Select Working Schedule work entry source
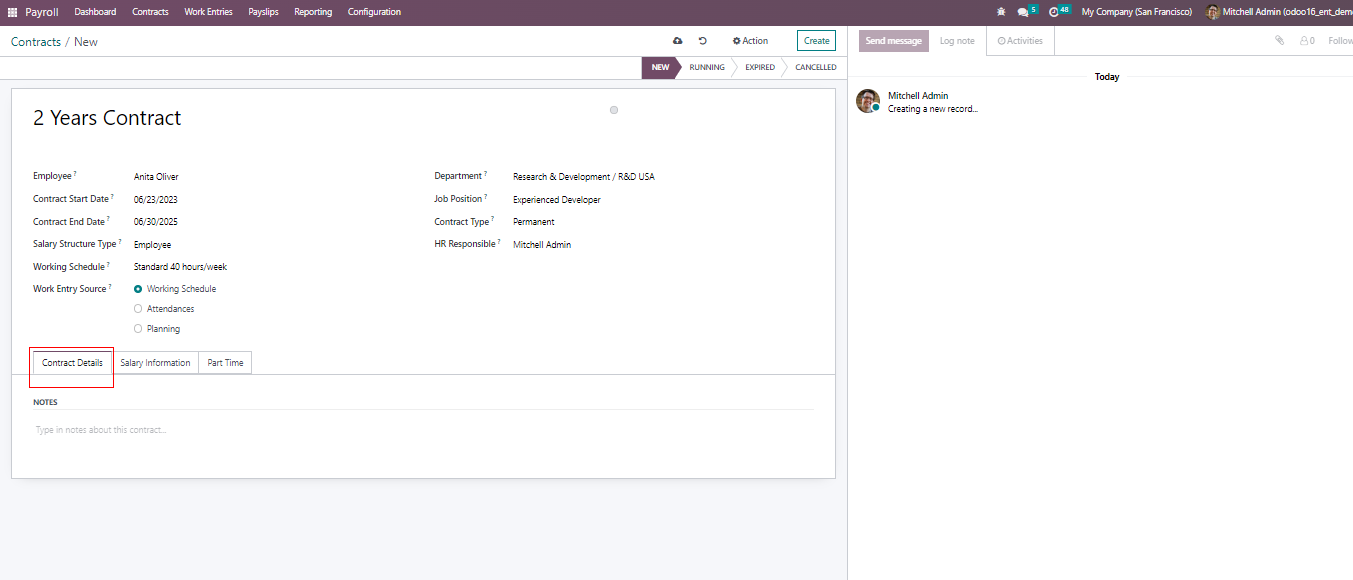Screen dimensions: 1353x580 [138, 289]
